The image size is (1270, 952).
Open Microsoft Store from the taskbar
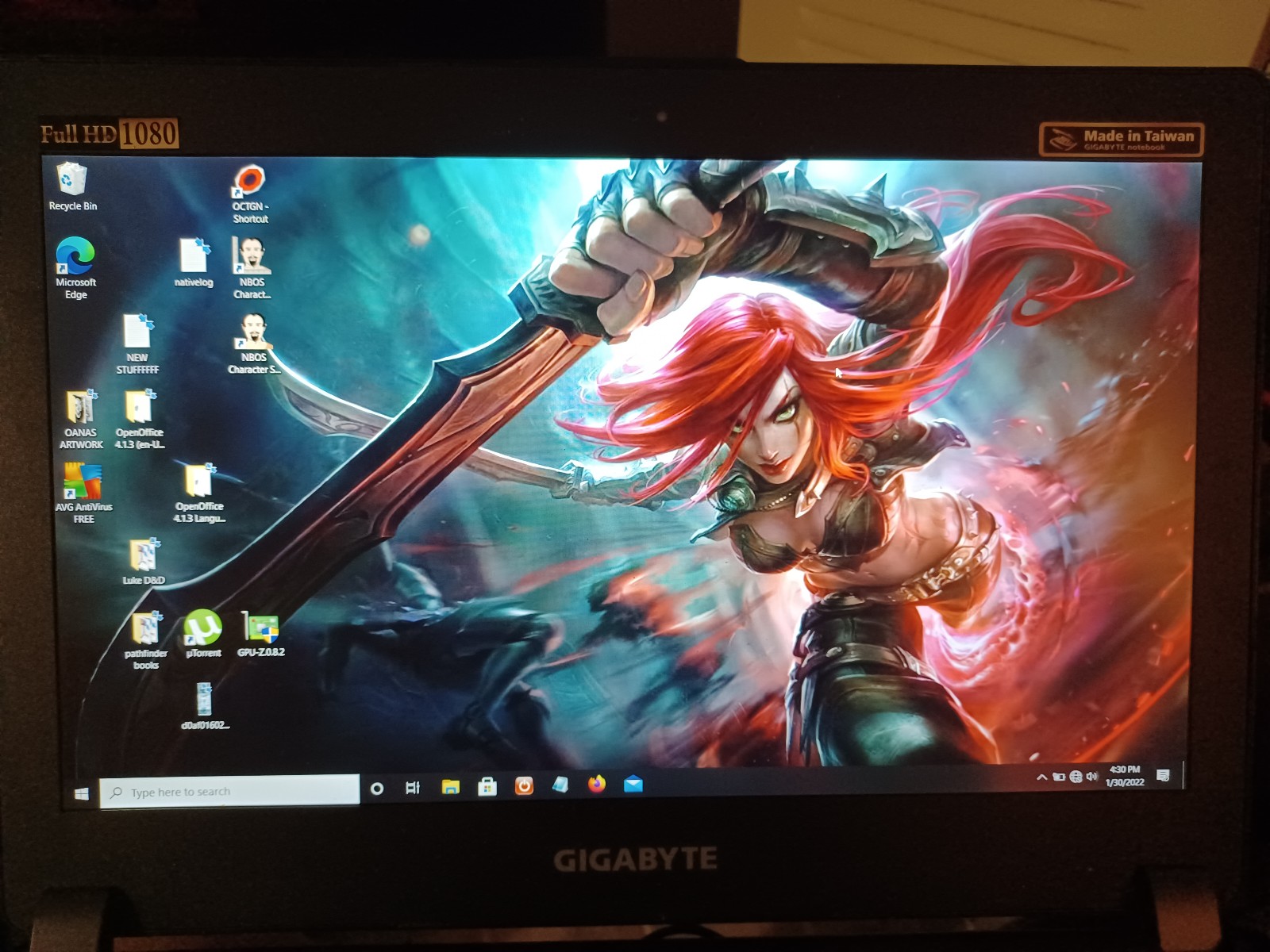pyautogui.click(x=487, y=786)
